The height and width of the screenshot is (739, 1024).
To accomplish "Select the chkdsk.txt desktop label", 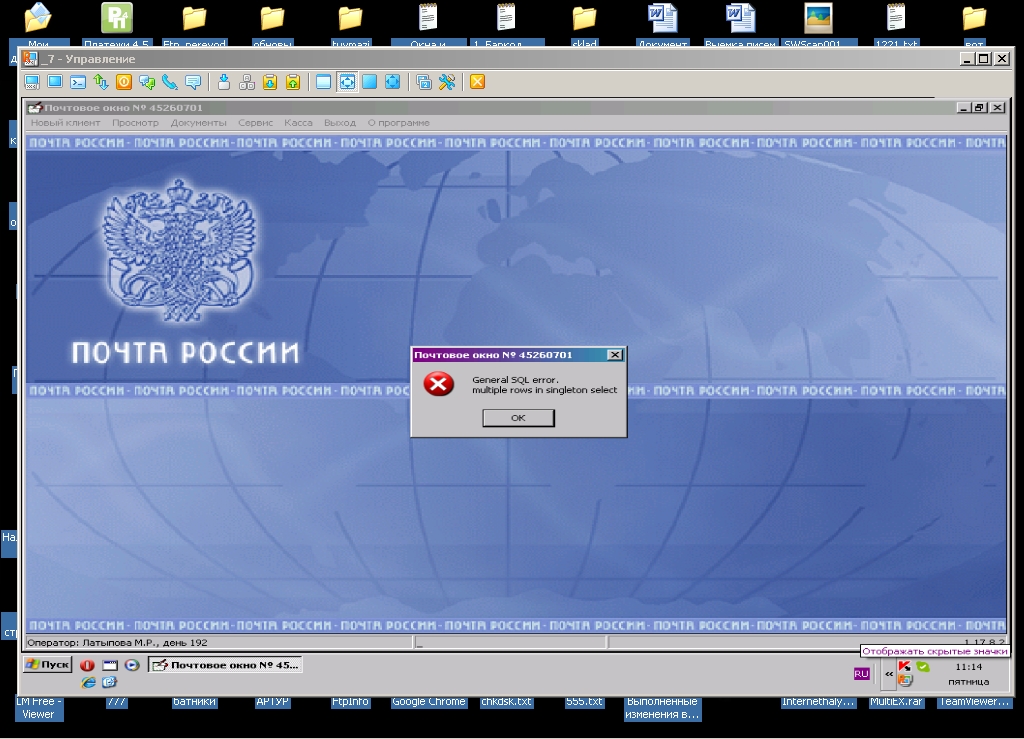I will coord(506,702).
